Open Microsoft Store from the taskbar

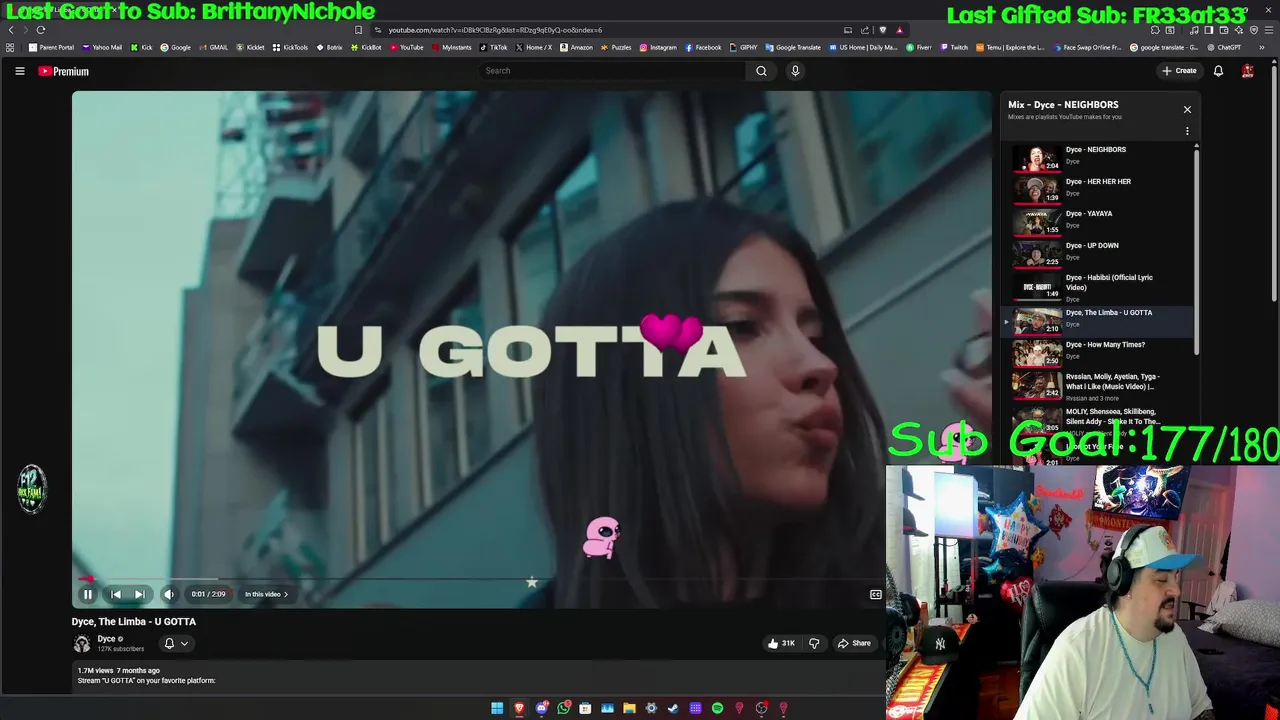click(x=585, y=708)
